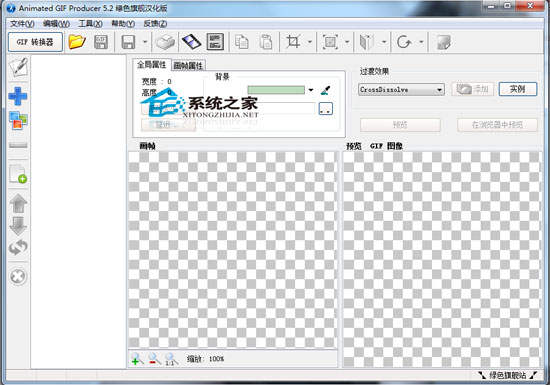
Task: Click the 预览 GIF 图像 canvas area
Action: pyautogui.click(x=442, y=259)
